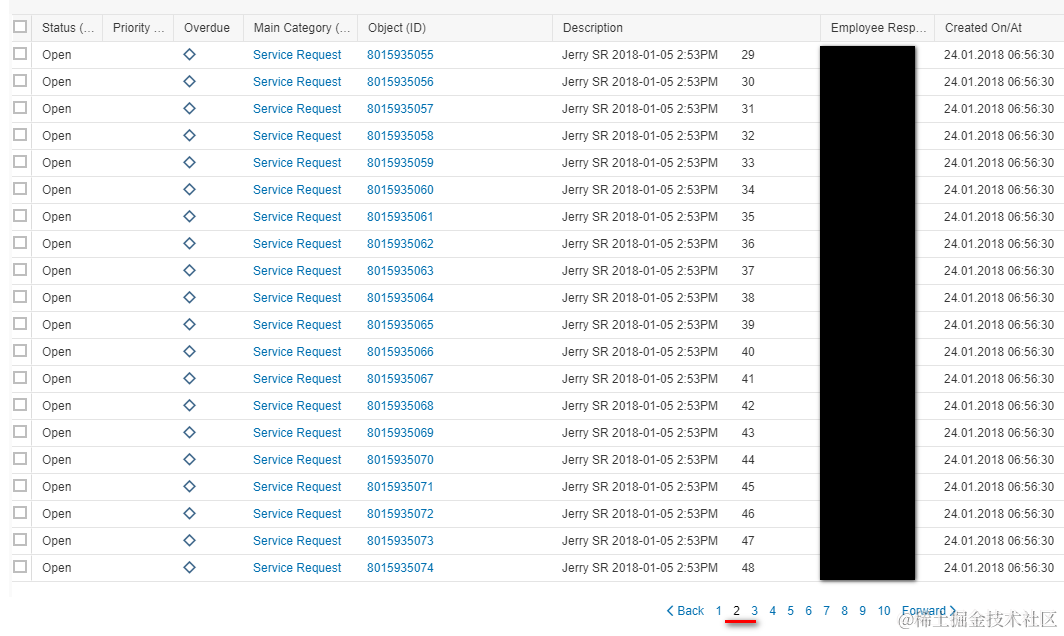Open object ID 8015935056

(x=400, y=82)
